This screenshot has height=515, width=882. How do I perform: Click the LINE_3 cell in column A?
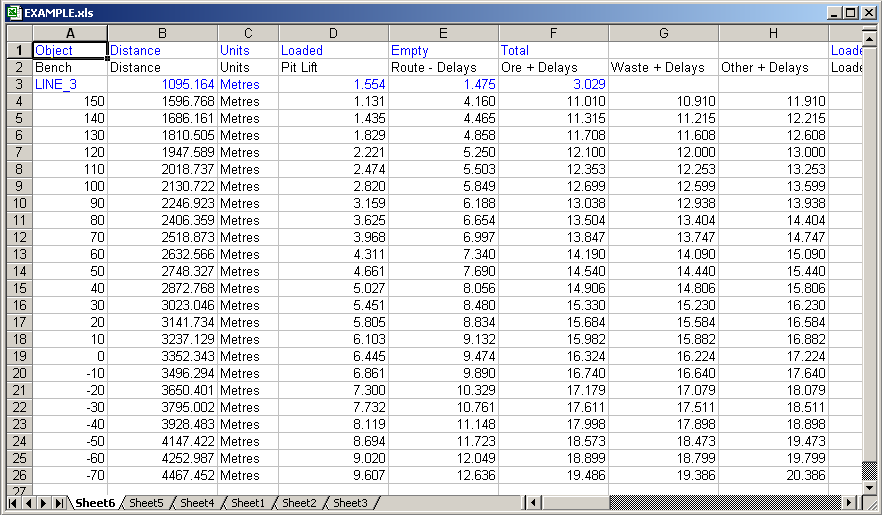tap(56, 85)
